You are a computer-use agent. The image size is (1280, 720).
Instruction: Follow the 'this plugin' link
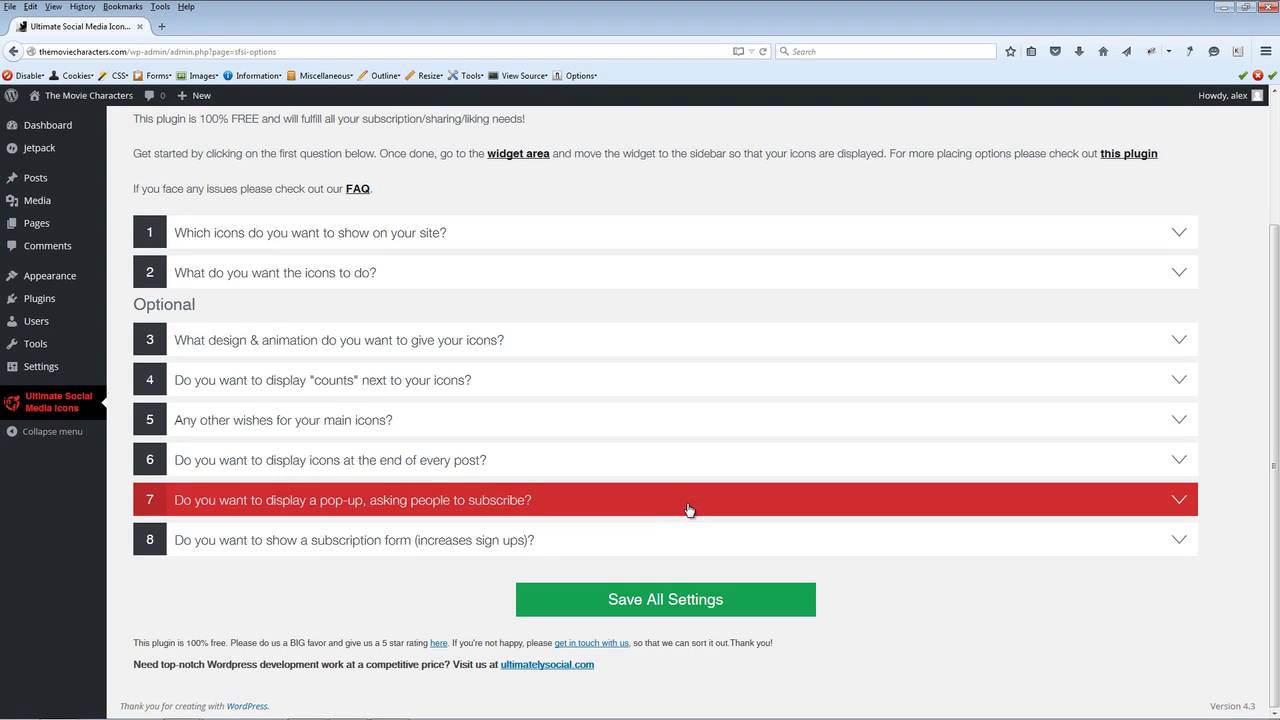(1129, 154)
